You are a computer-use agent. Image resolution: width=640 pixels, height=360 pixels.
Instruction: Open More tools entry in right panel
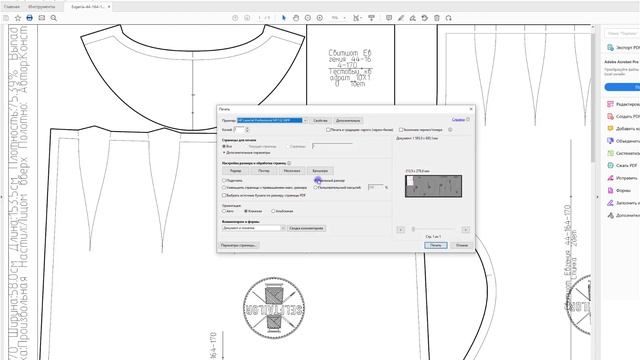pos(623,215)
